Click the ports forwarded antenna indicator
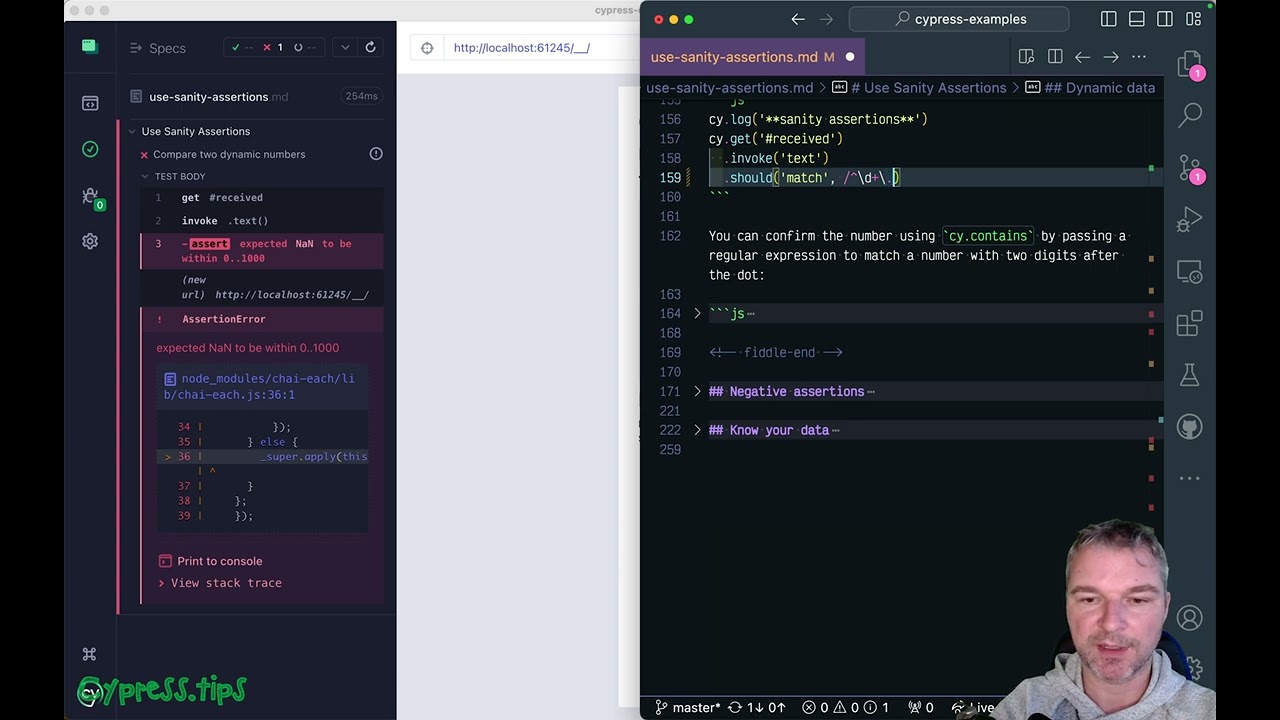 pos(920,708)
